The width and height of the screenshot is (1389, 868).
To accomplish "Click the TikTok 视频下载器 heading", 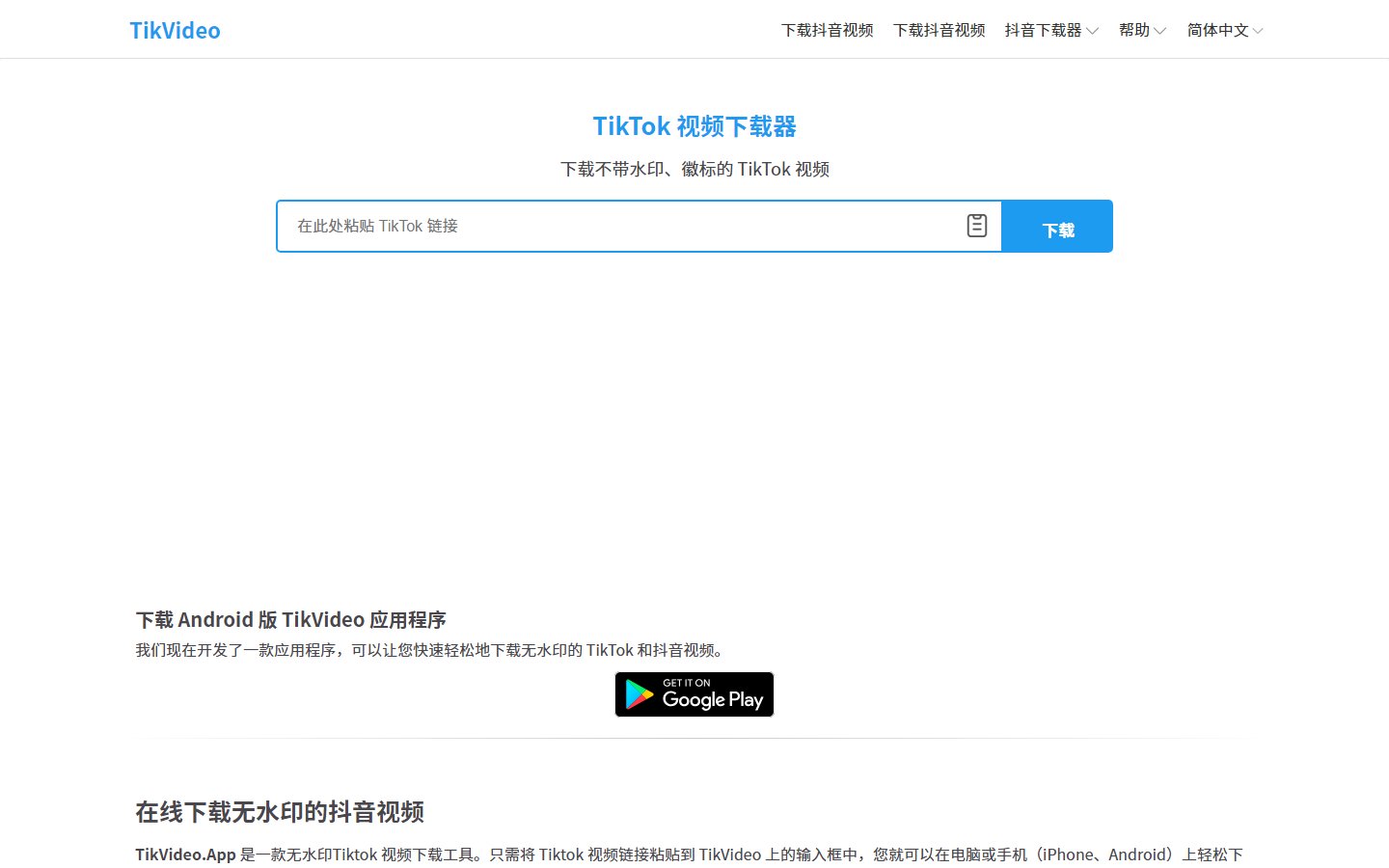I will [694, 126].
